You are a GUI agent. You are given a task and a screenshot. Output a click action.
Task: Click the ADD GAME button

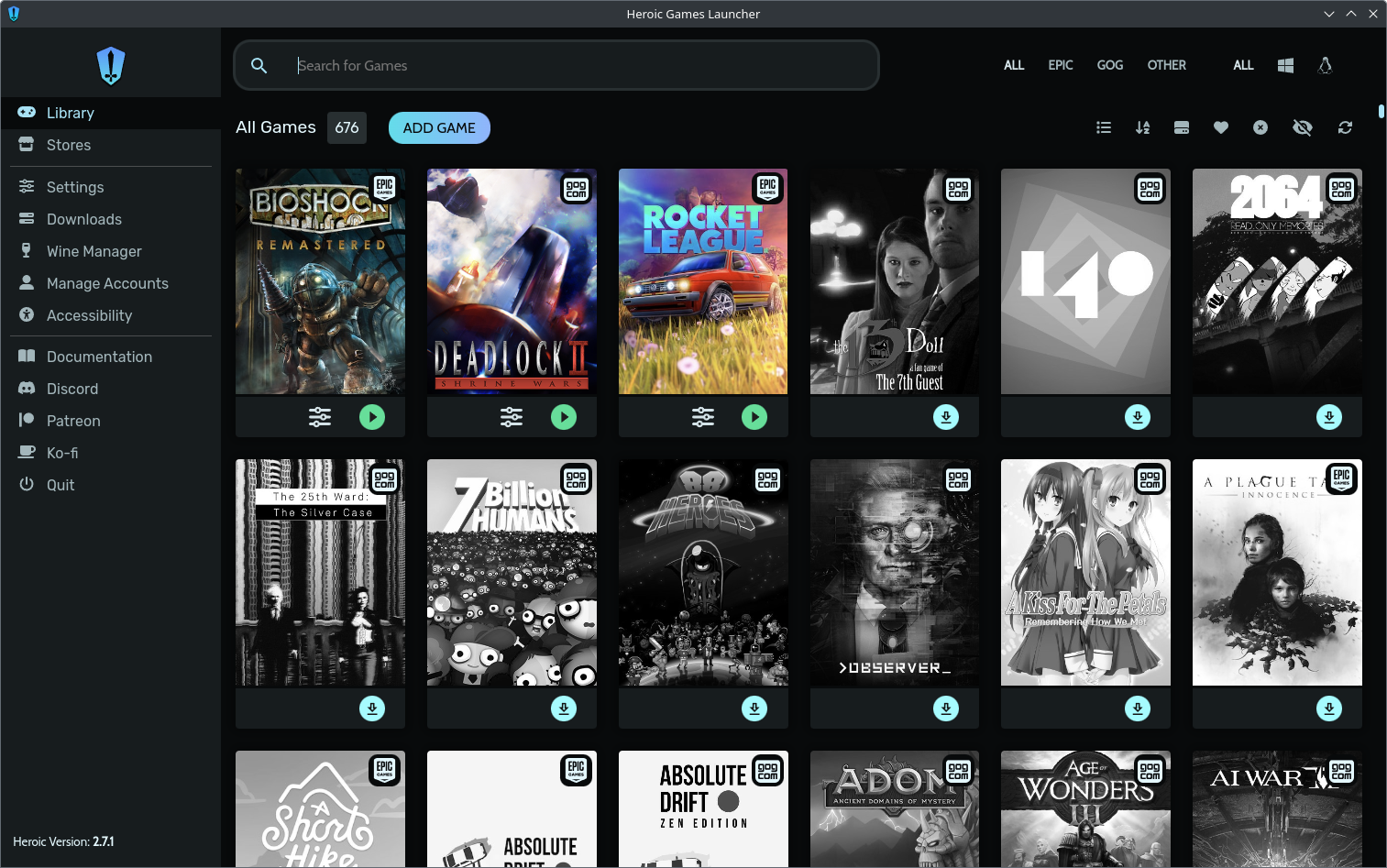coord(439,127)
